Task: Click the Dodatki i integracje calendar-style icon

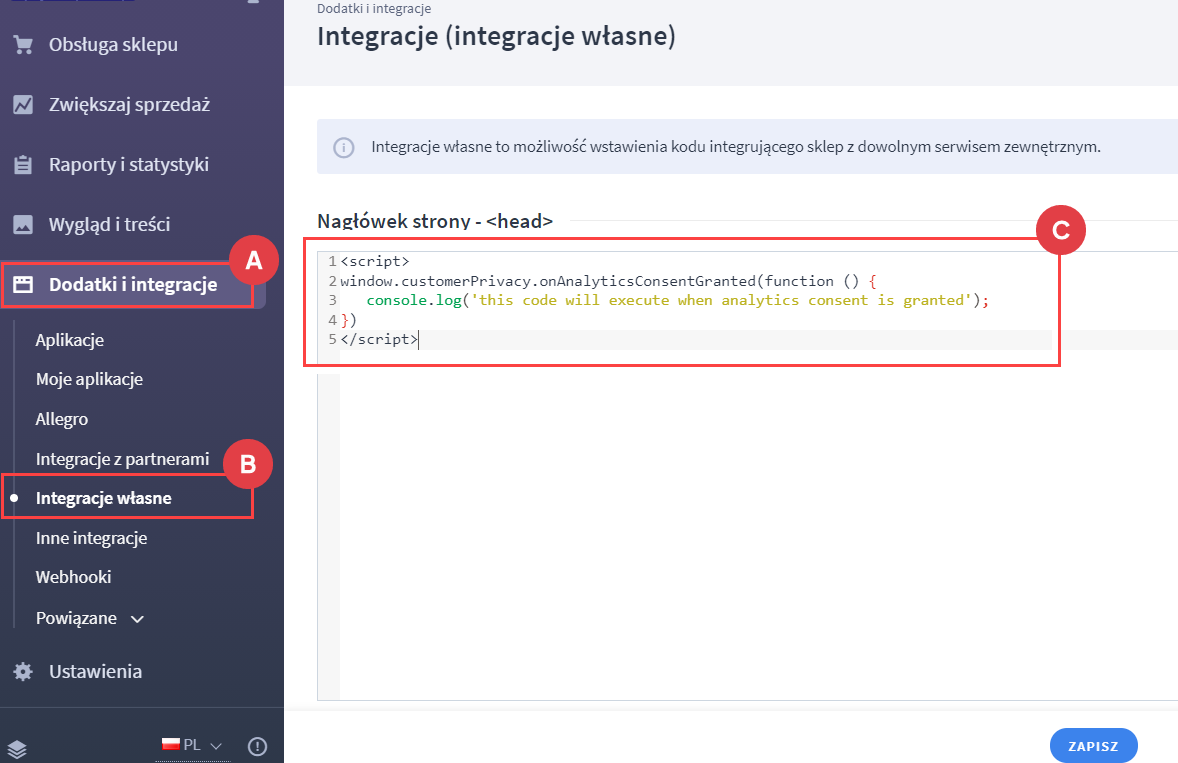Action: (22, 284)
